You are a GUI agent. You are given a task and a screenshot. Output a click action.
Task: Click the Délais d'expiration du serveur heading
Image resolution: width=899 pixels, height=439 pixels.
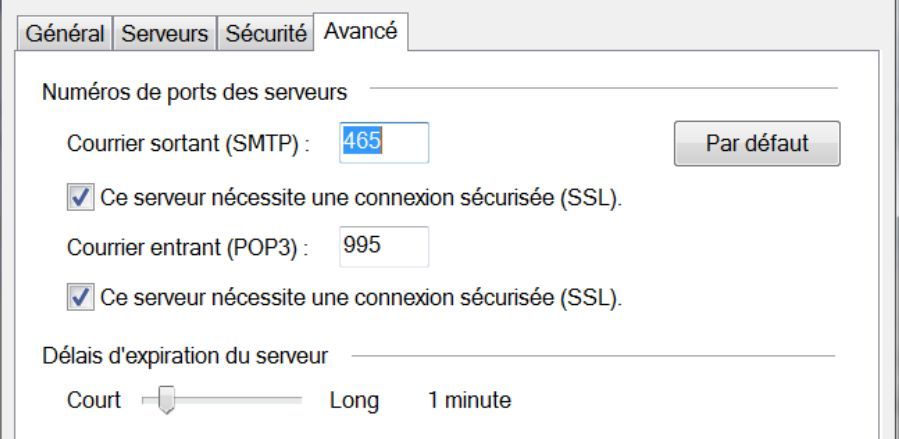tap(186, 355)
